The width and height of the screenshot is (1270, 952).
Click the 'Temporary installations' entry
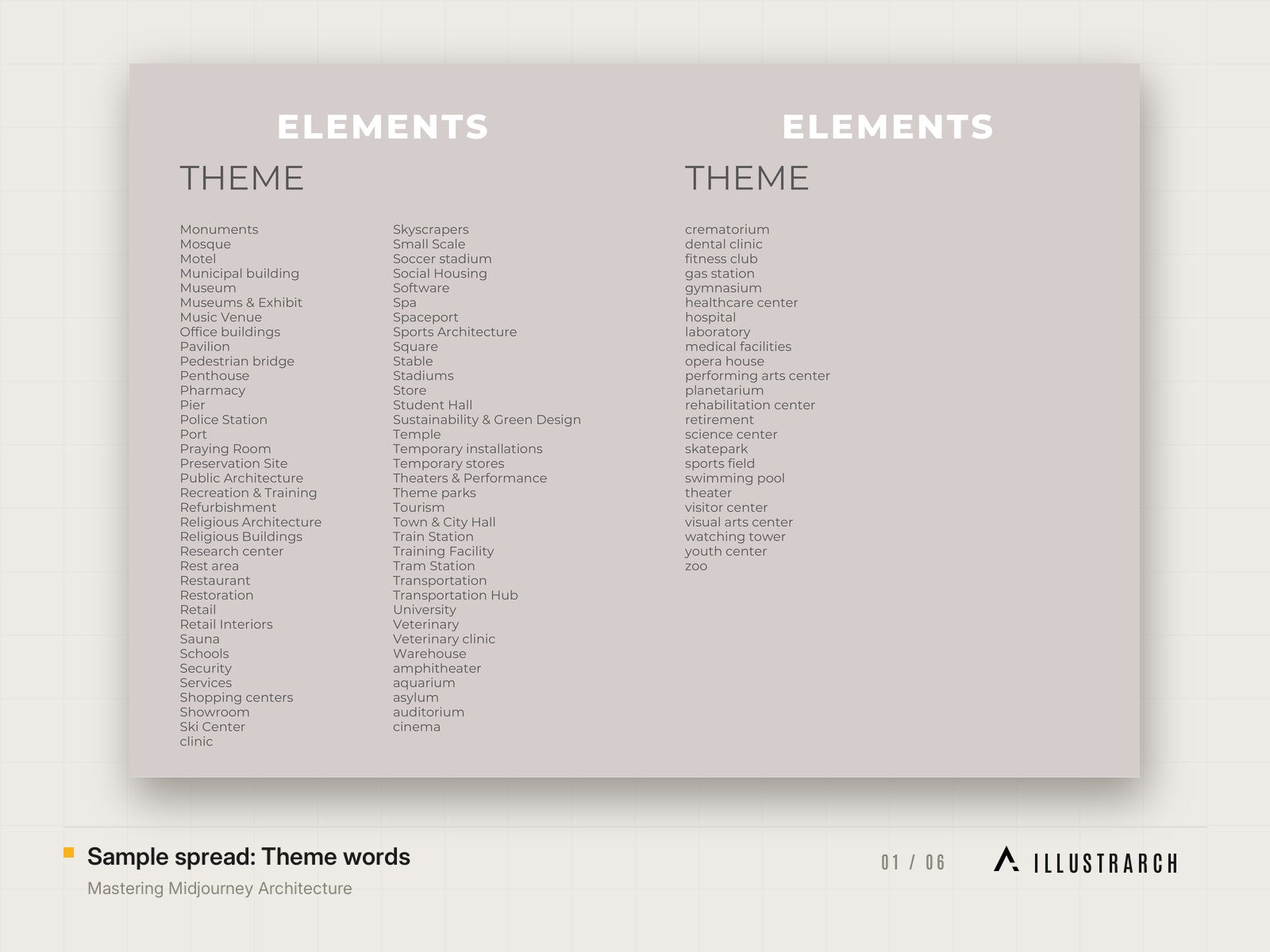coord(468,449)
